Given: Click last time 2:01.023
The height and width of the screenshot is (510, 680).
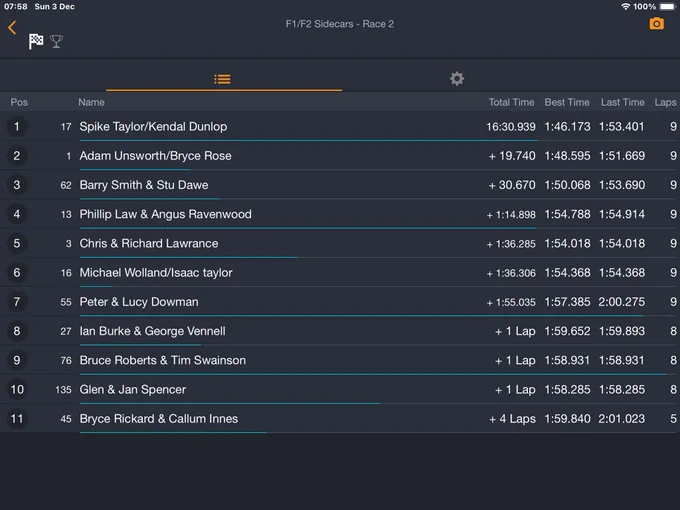Looking at the screenshot, I should tap(621, 419).
